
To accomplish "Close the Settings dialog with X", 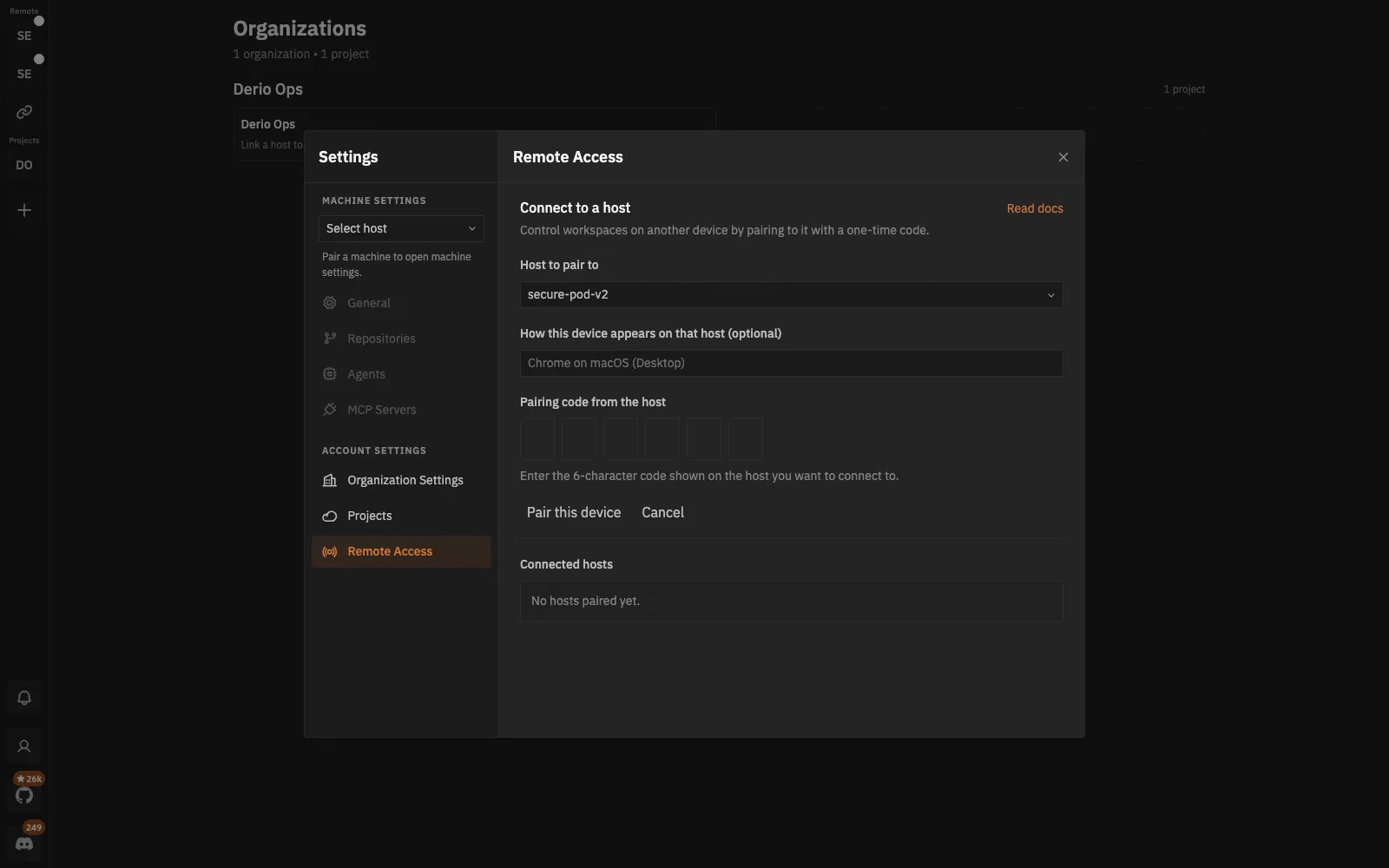I will [x=1063, y=157].
